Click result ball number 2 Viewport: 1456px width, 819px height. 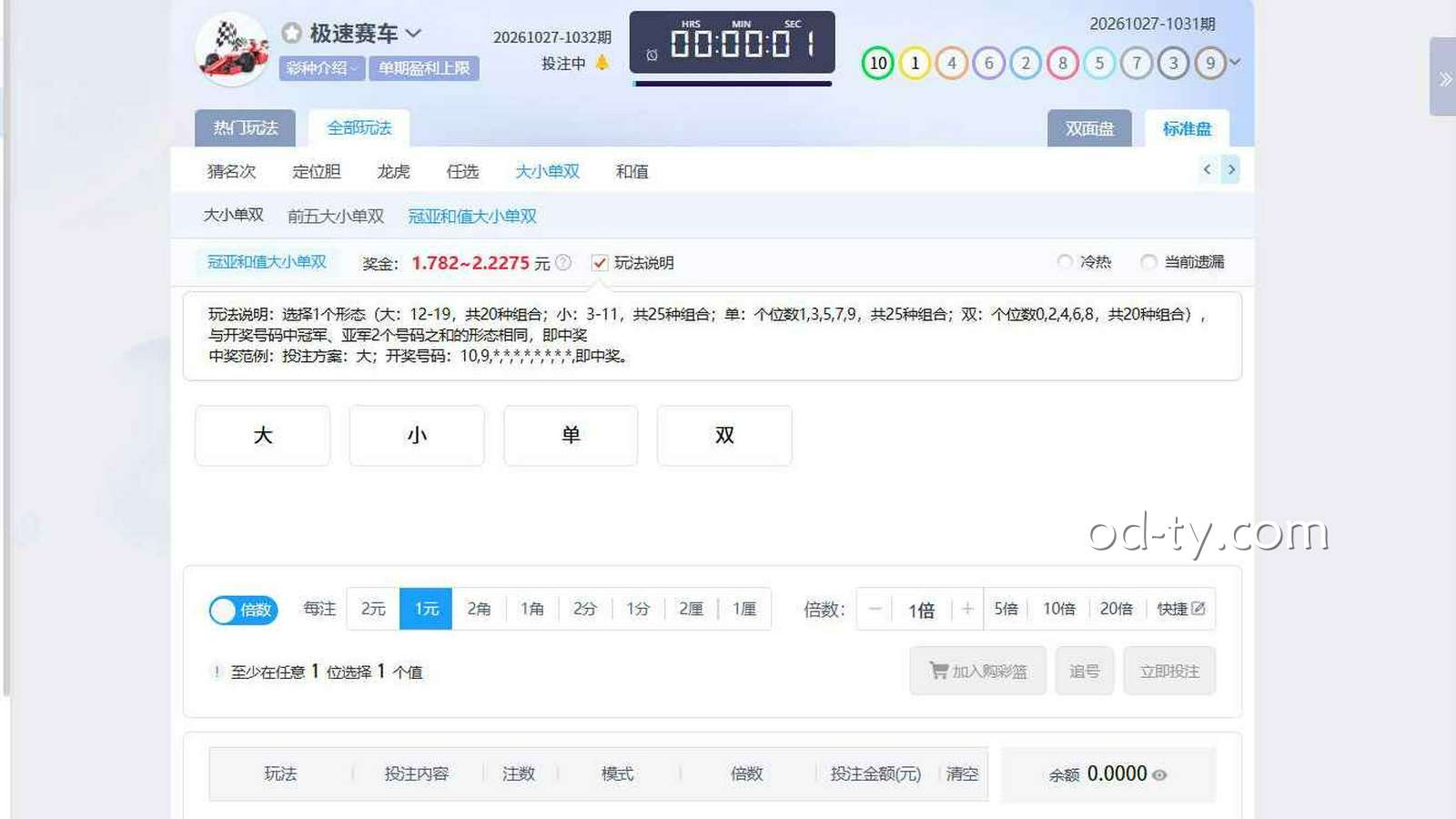click(x=1026, y=63)
